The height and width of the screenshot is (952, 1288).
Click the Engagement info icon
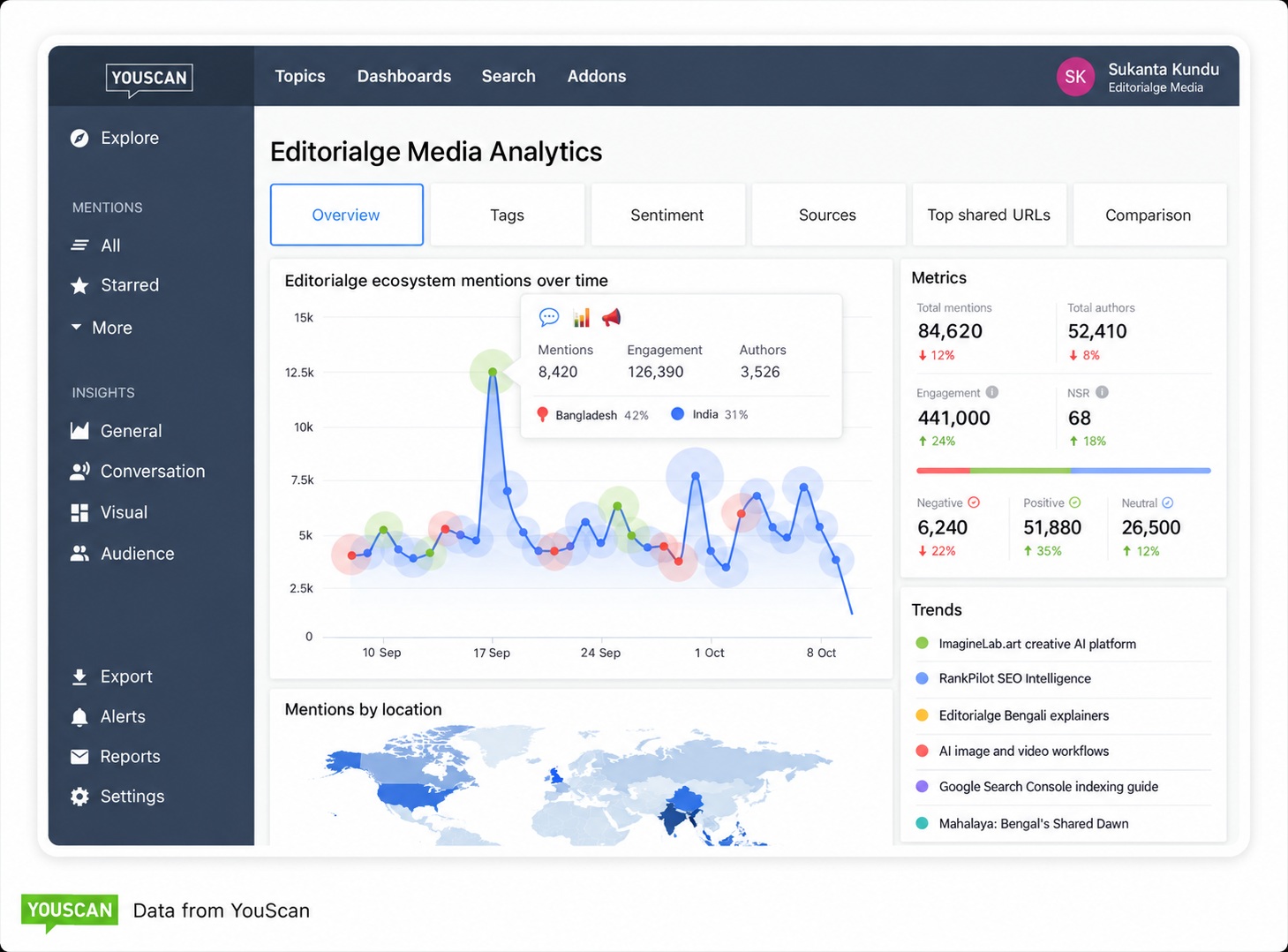pyautogui.click(x=992, y=392)
